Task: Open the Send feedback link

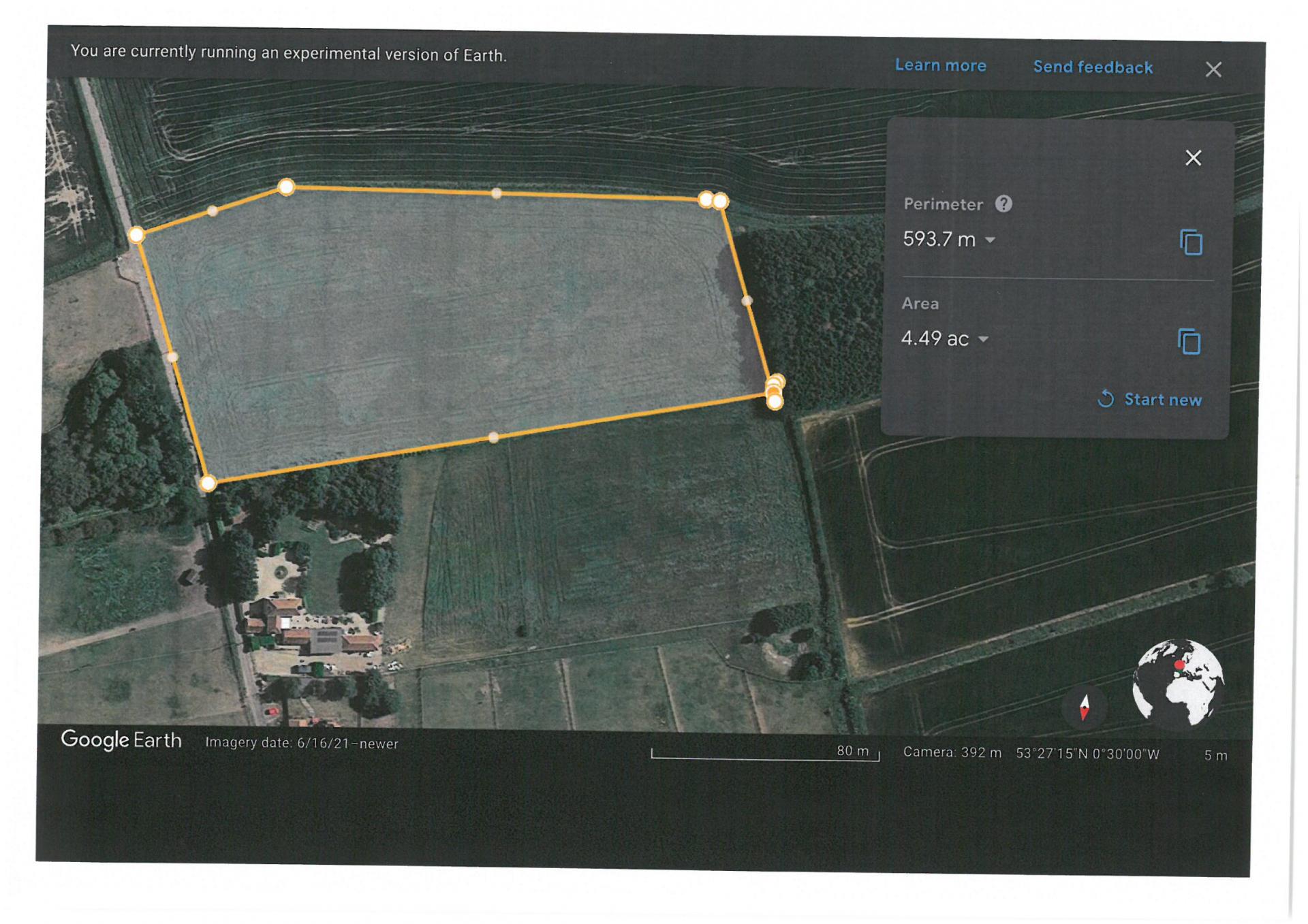Action: (1093, 67)
